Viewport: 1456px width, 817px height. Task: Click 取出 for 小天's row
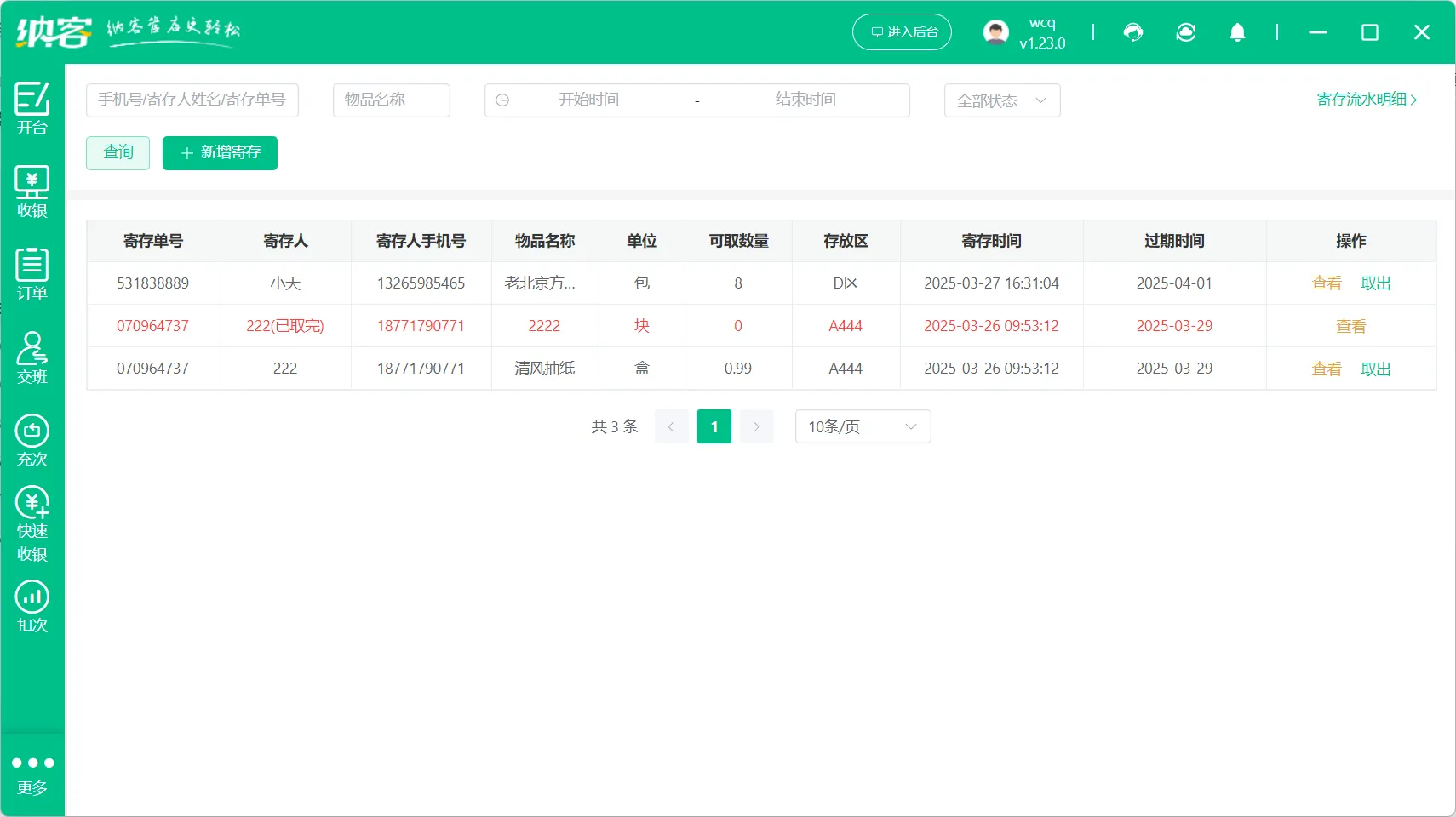(1376, 283)
